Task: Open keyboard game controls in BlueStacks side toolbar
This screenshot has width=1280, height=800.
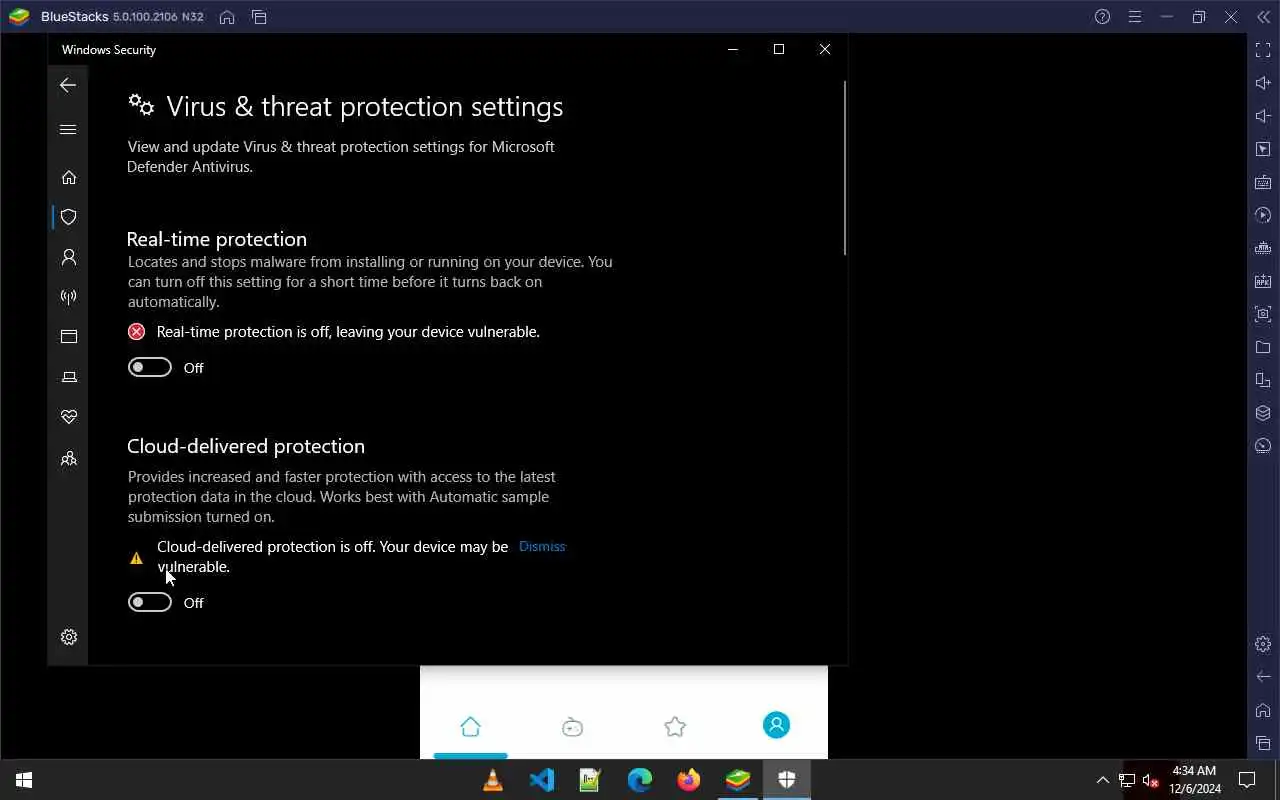Action: pos(1263,182)
